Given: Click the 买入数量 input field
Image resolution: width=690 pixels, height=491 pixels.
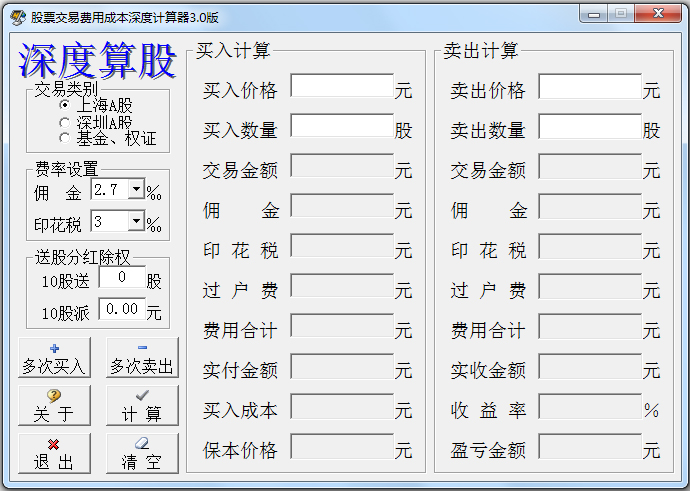Looking at the screenshot, I should pos(342,127).
